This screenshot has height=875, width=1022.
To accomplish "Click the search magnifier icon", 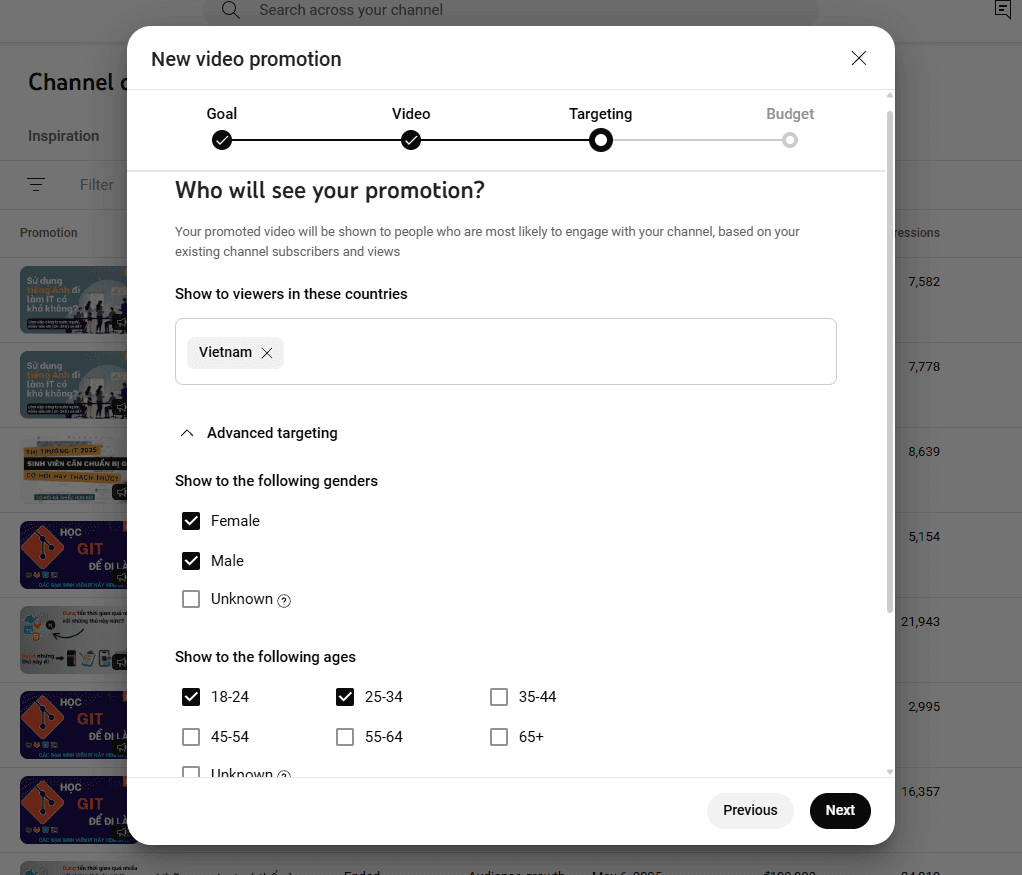I will 230,10.
